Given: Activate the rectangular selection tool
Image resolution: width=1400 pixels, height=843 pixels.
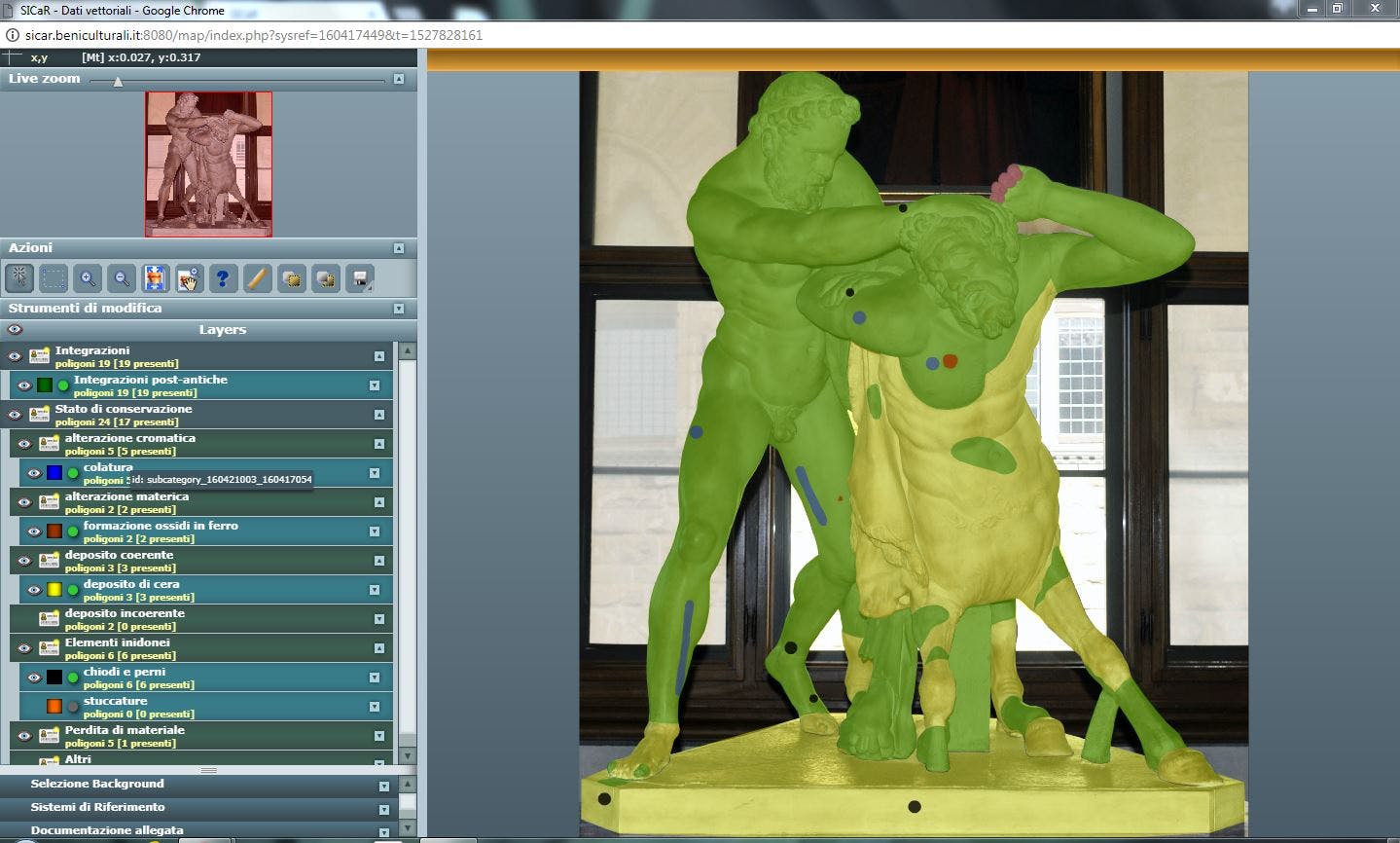Looking at the screenshot, I should tap(54, 278).
